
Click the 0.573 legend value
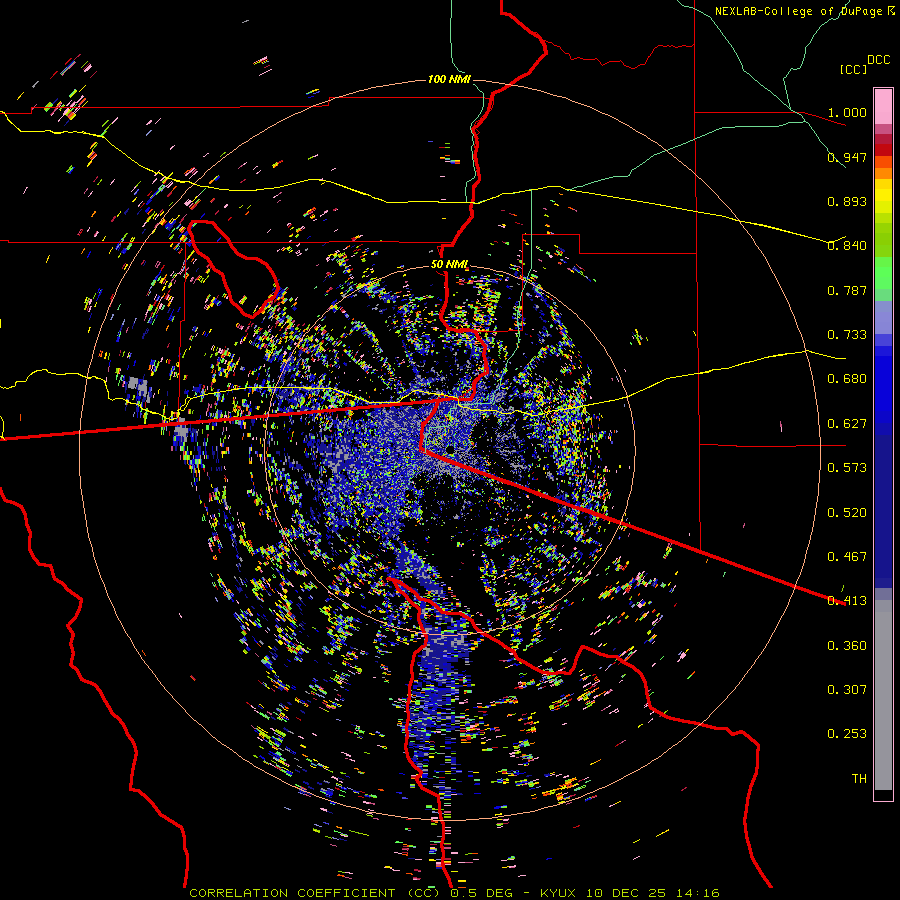(847, 468)
